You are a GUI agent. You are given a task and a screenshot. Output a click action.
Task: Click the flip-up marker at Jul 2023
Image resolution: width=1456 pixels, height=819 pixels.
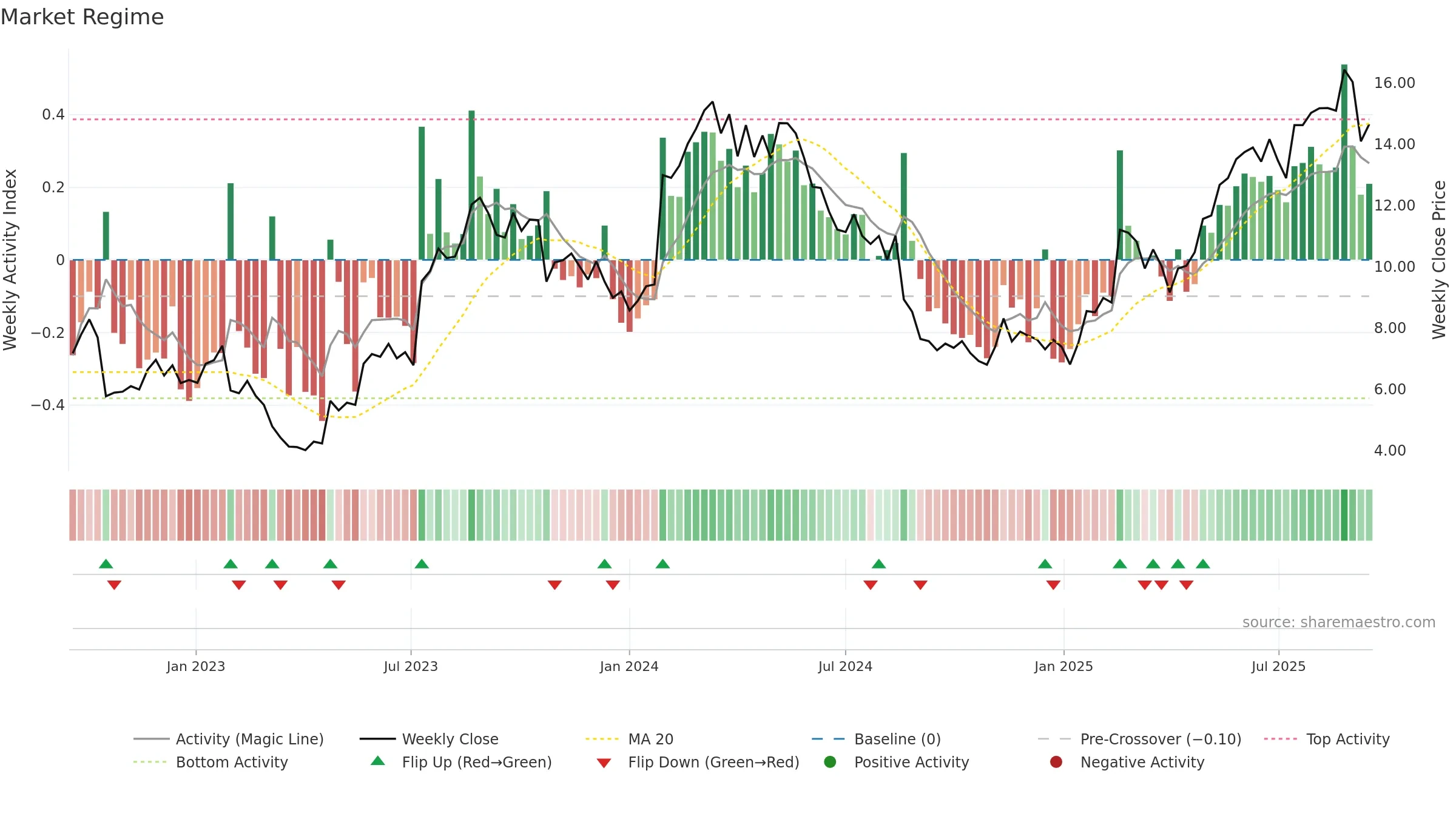(x=422, y=564)
